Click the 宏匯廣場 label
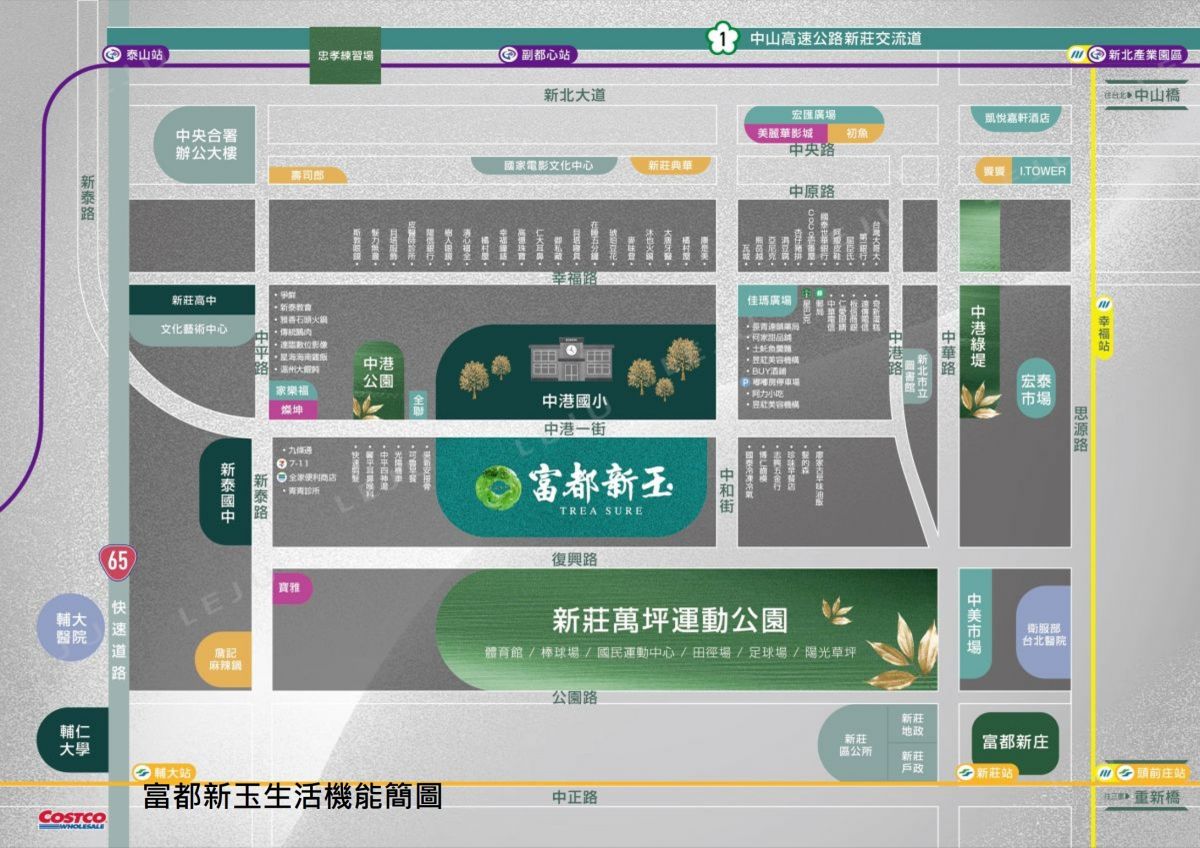The image size is (1200, 848). pos(812,115)
